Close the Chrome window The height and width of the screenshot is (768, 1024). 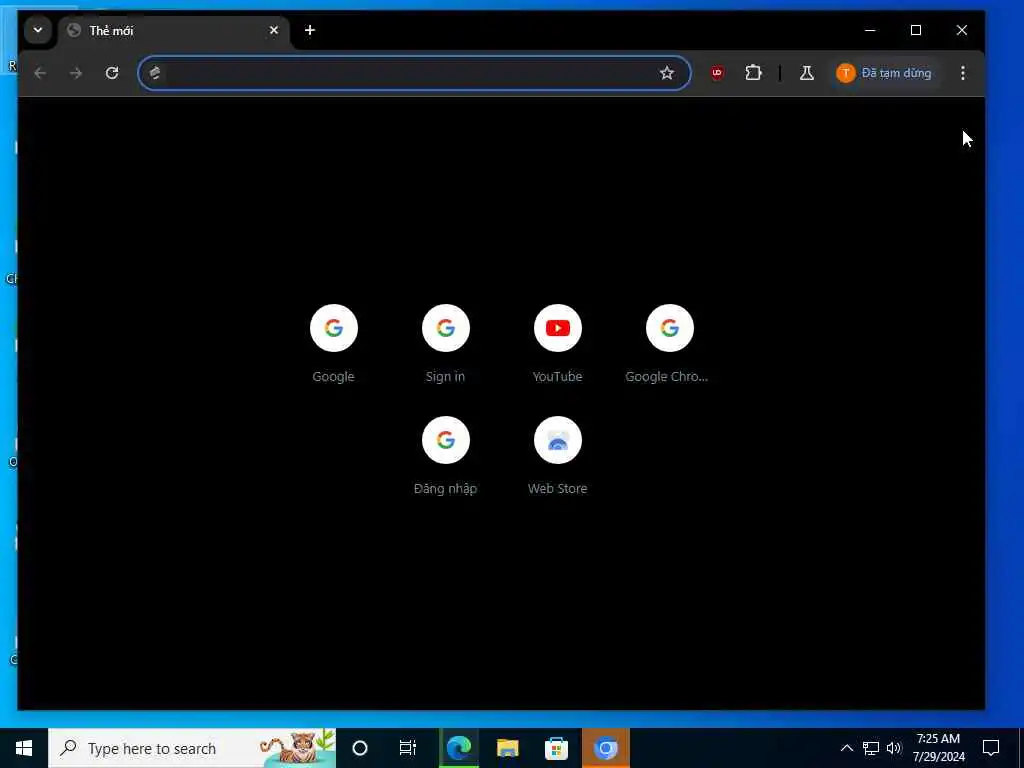961,30
